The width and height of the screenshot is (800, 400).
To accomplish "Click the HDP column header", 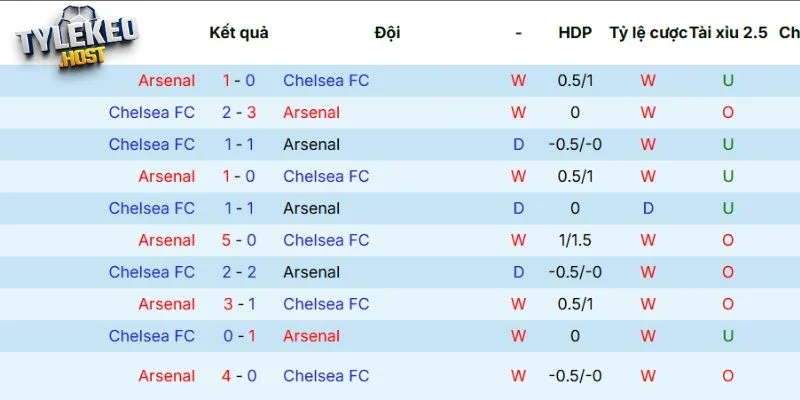I will 575,32.
